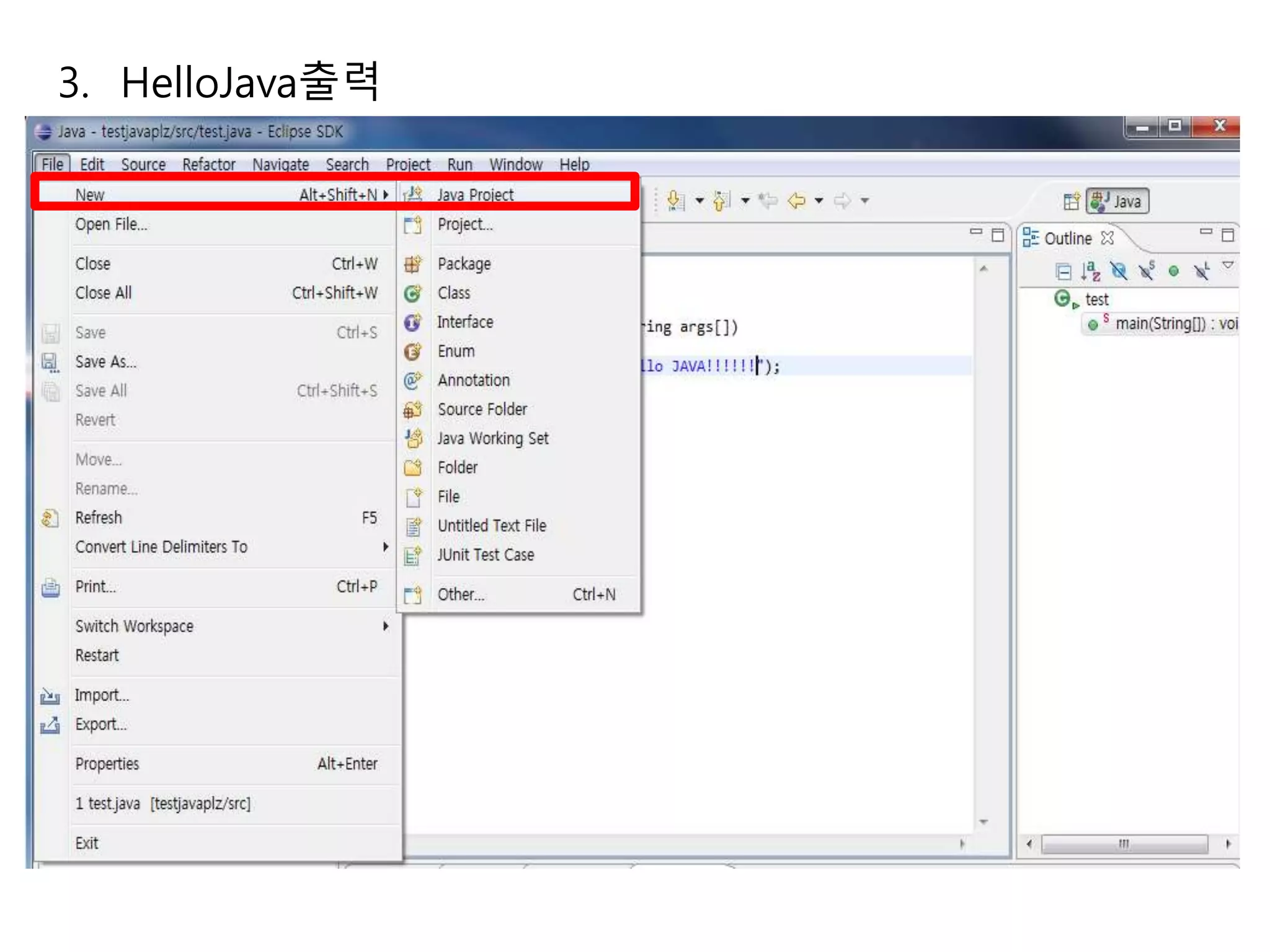Open the Run menu
This screenshot has height=952, width=1270.
460,164
